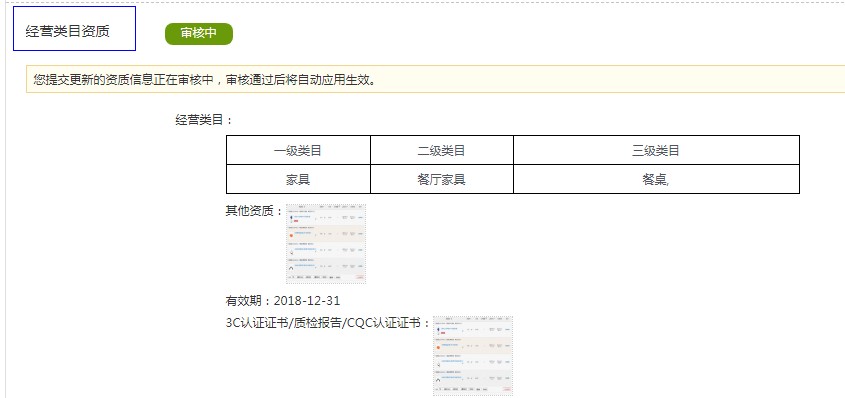Click the 3C认证证书/质检报告/CQC认证证书 label
845x398 pixels.
click(328, 323)
